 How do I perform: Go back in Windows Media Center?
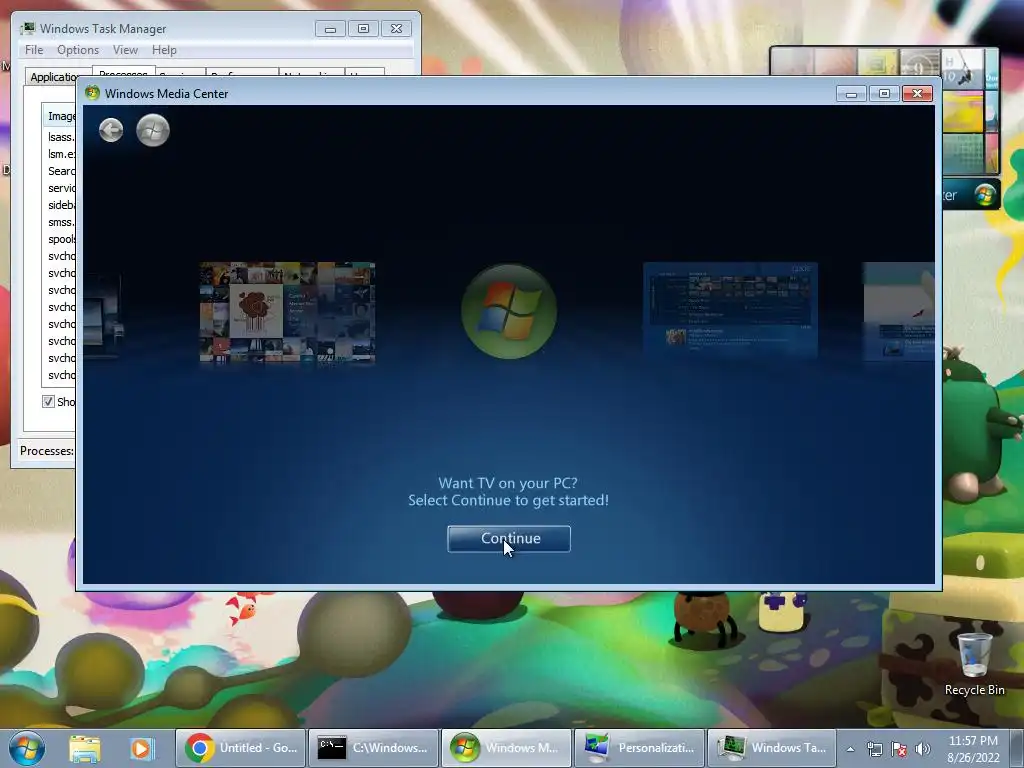point(111,130)
